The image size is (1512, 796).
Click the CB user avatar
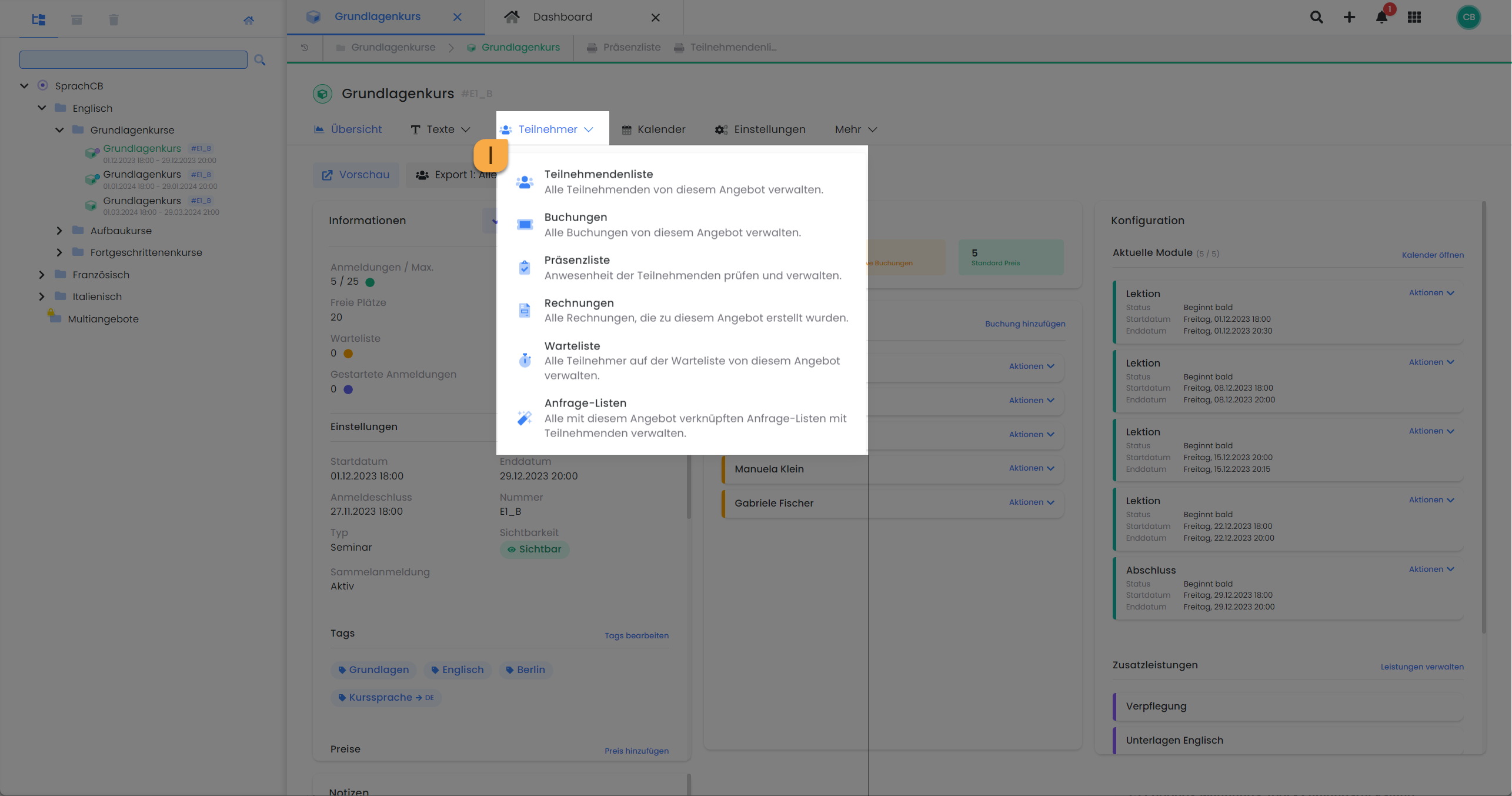coord(1468,17)
